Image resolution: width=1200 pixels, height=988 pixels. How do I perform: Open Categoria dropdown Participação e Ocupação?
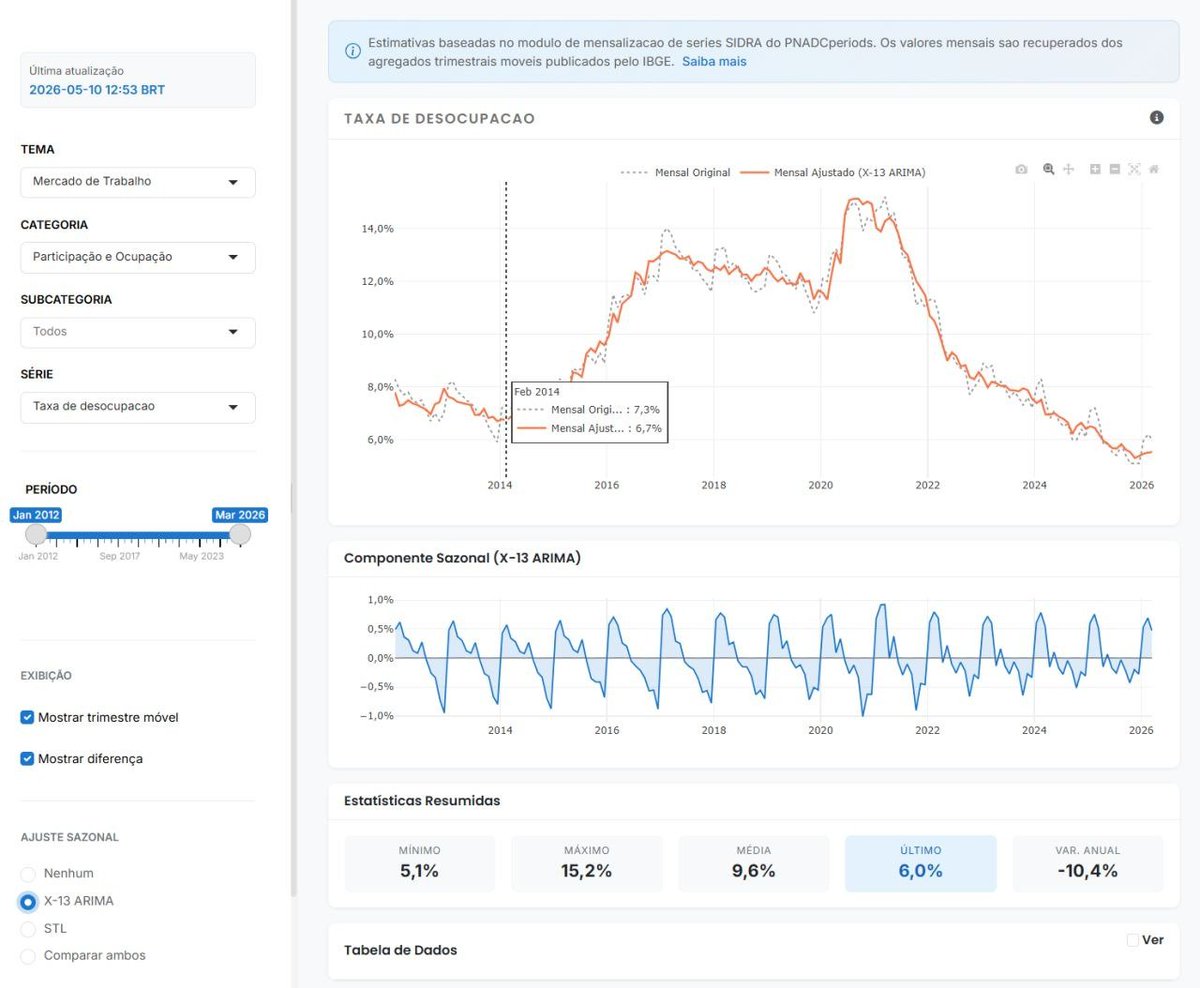point(138,257)
